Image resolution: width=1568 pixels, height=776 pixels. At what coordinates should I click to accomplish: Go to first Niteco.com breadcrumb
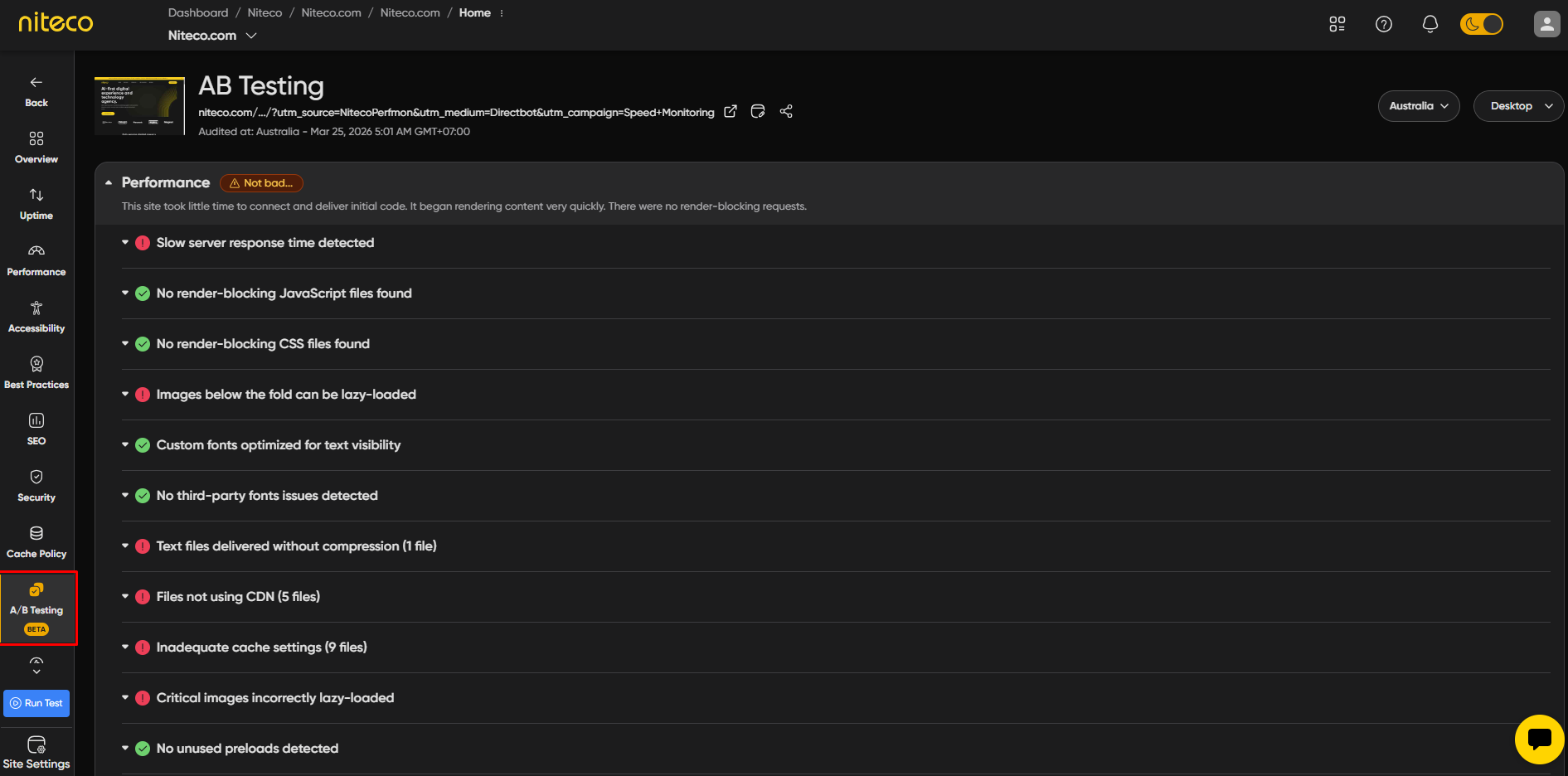(331, 13)
